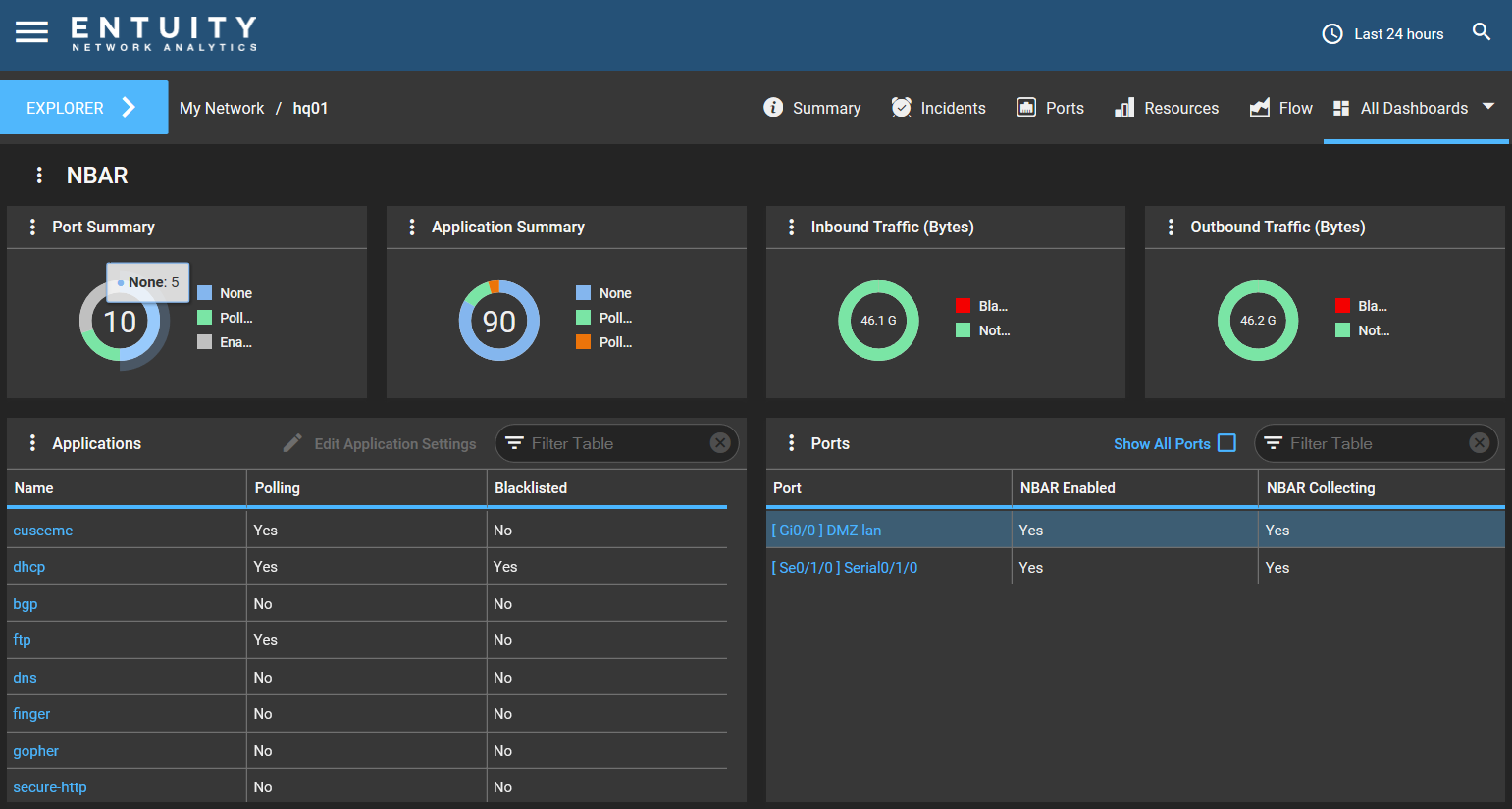
Task: Click the Resources bar chart icon
Action: [1124, 107]
